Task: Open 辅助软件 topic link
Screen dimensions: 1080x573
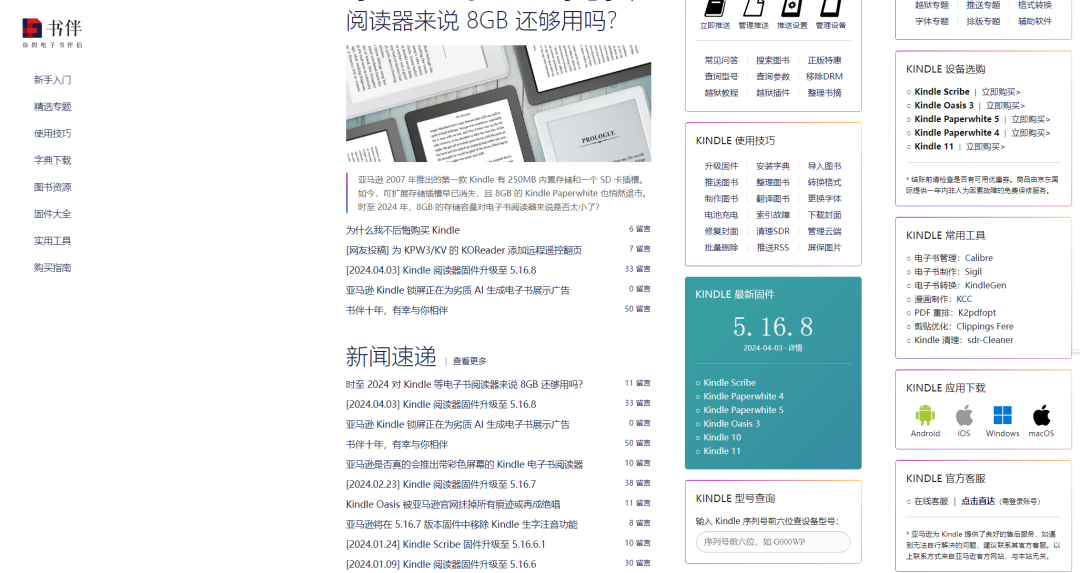Action: point(1035,21)
